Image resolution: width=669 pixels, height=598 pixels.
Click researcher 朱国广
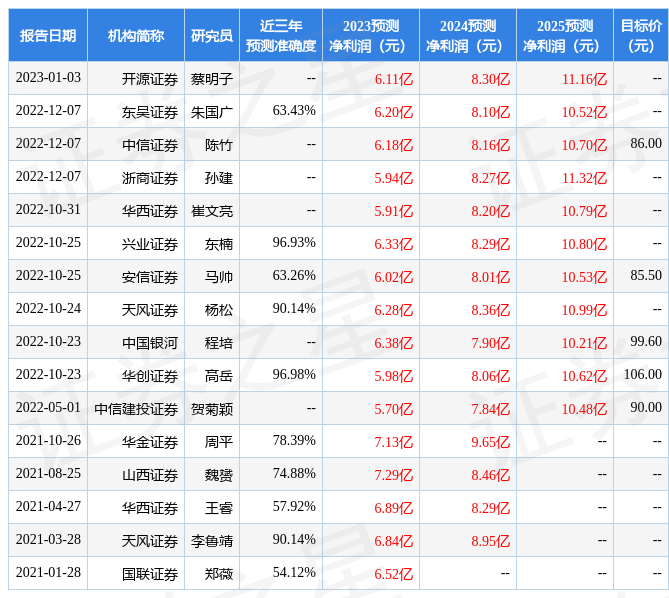pos(212,112)
